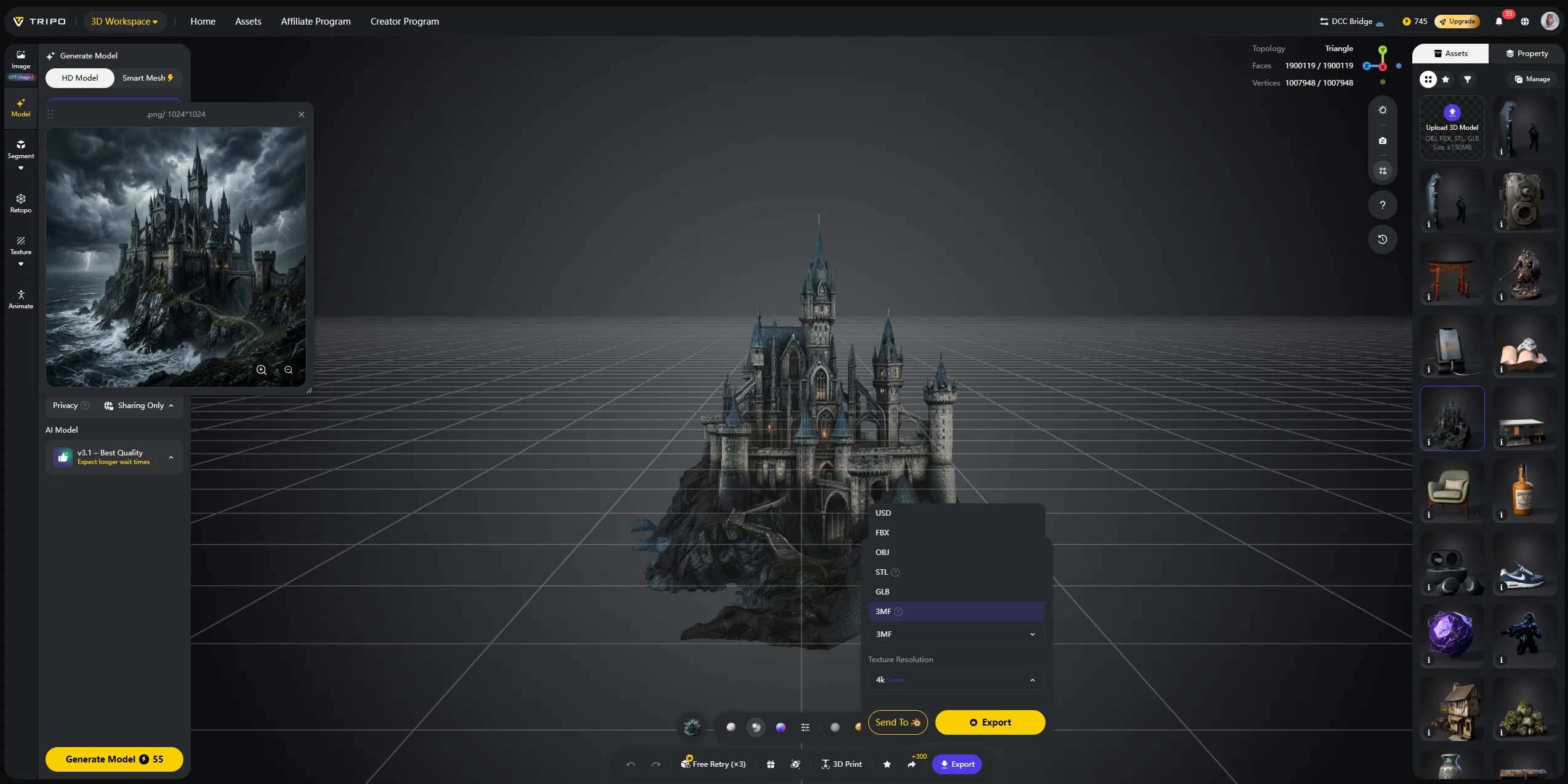Click the 3D Print button
This screenshot has height=784, width=1568.
pos(841,764)
